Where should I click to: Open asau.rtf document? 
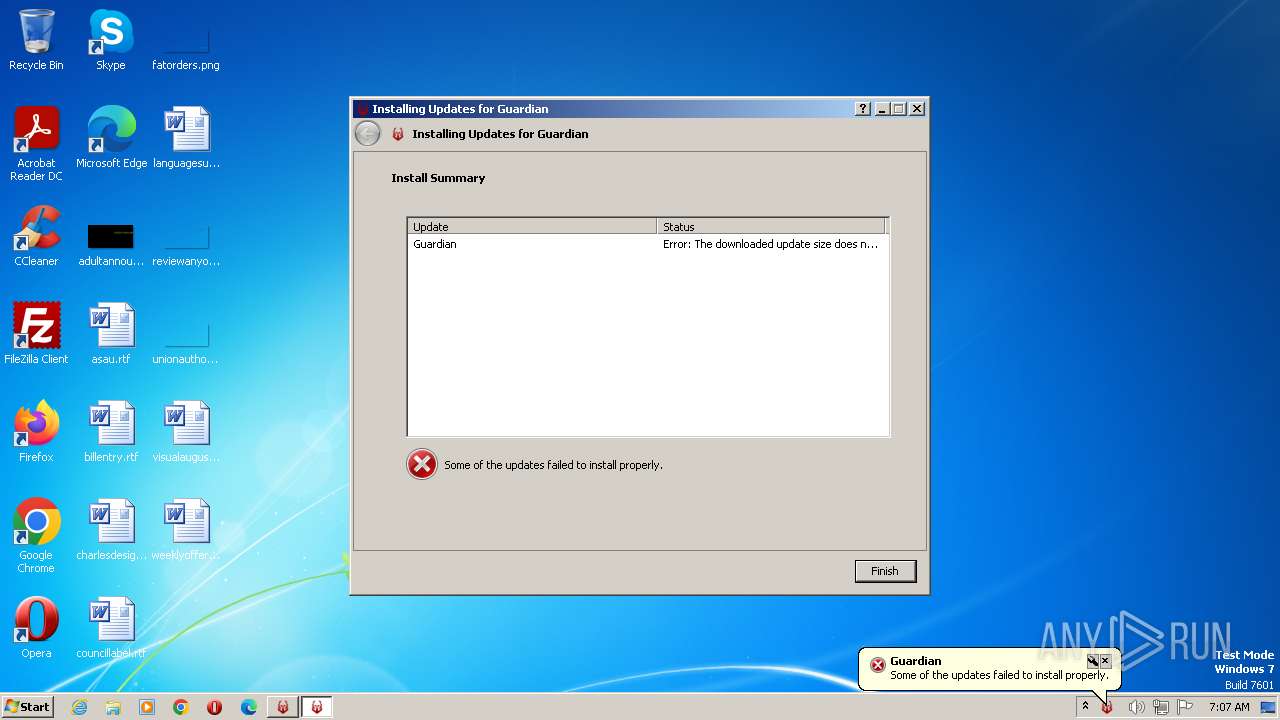tap(110, 334)
